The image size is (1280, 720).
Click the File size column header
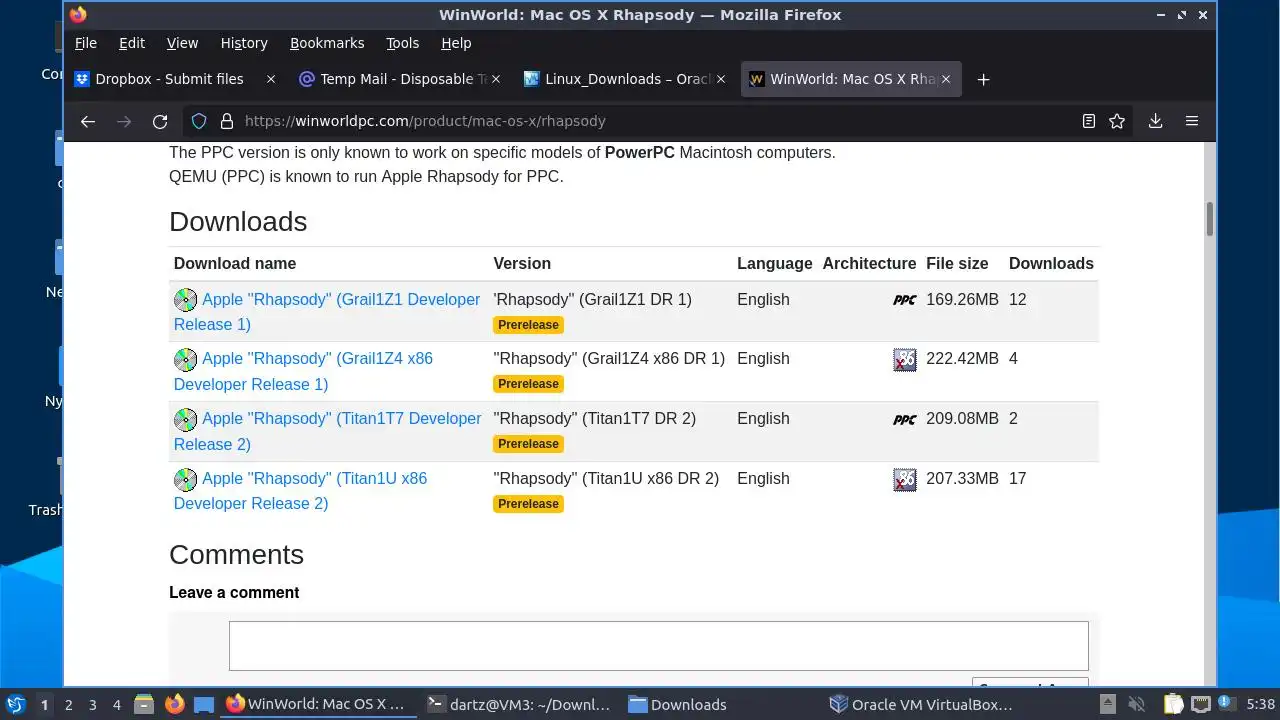[x=957, y=264]
